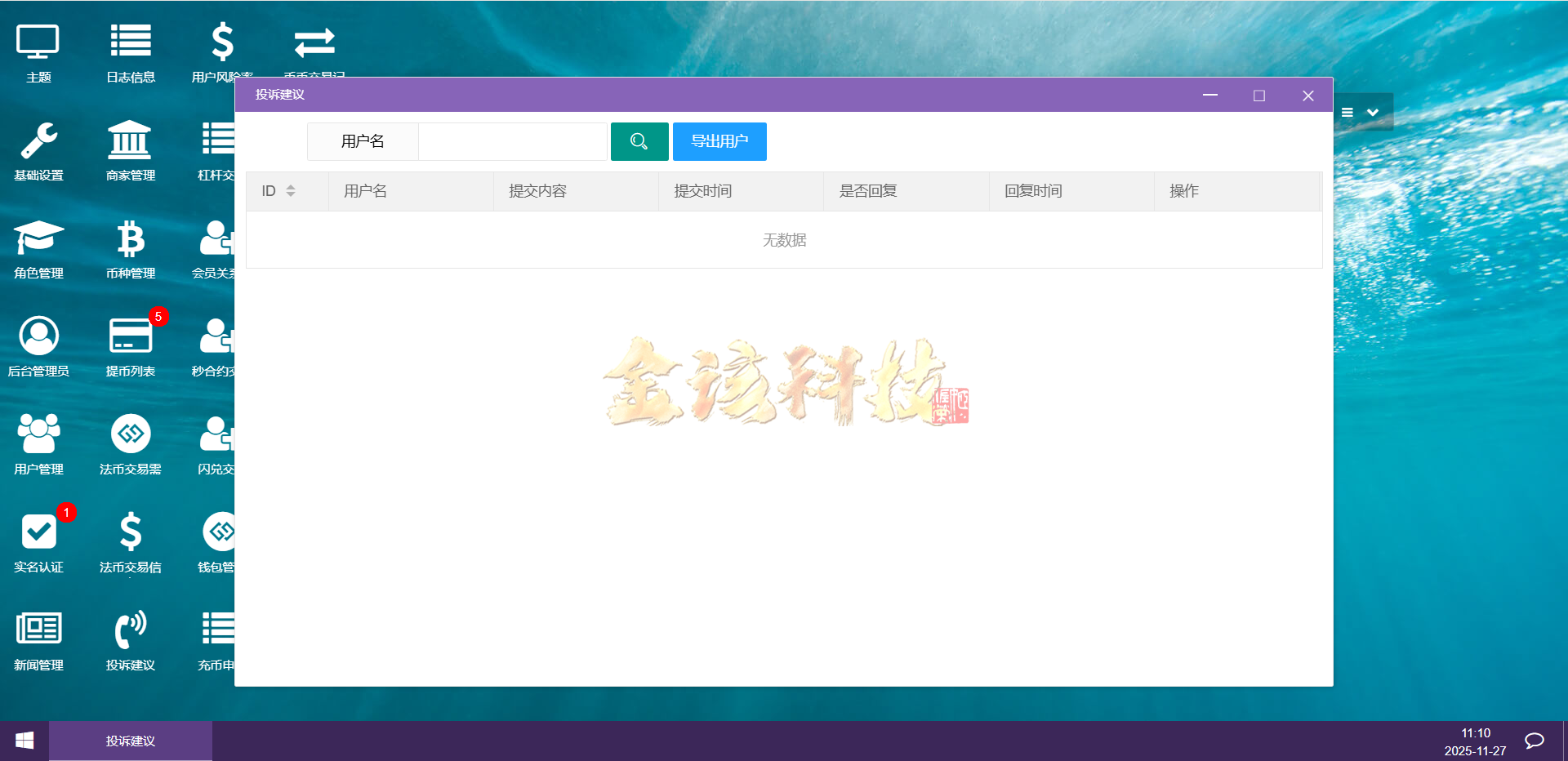The width and height of the screenshot is (1568, 761).
Task: Click the chat bubble in system tray
Action: (x=1534, y=741)
